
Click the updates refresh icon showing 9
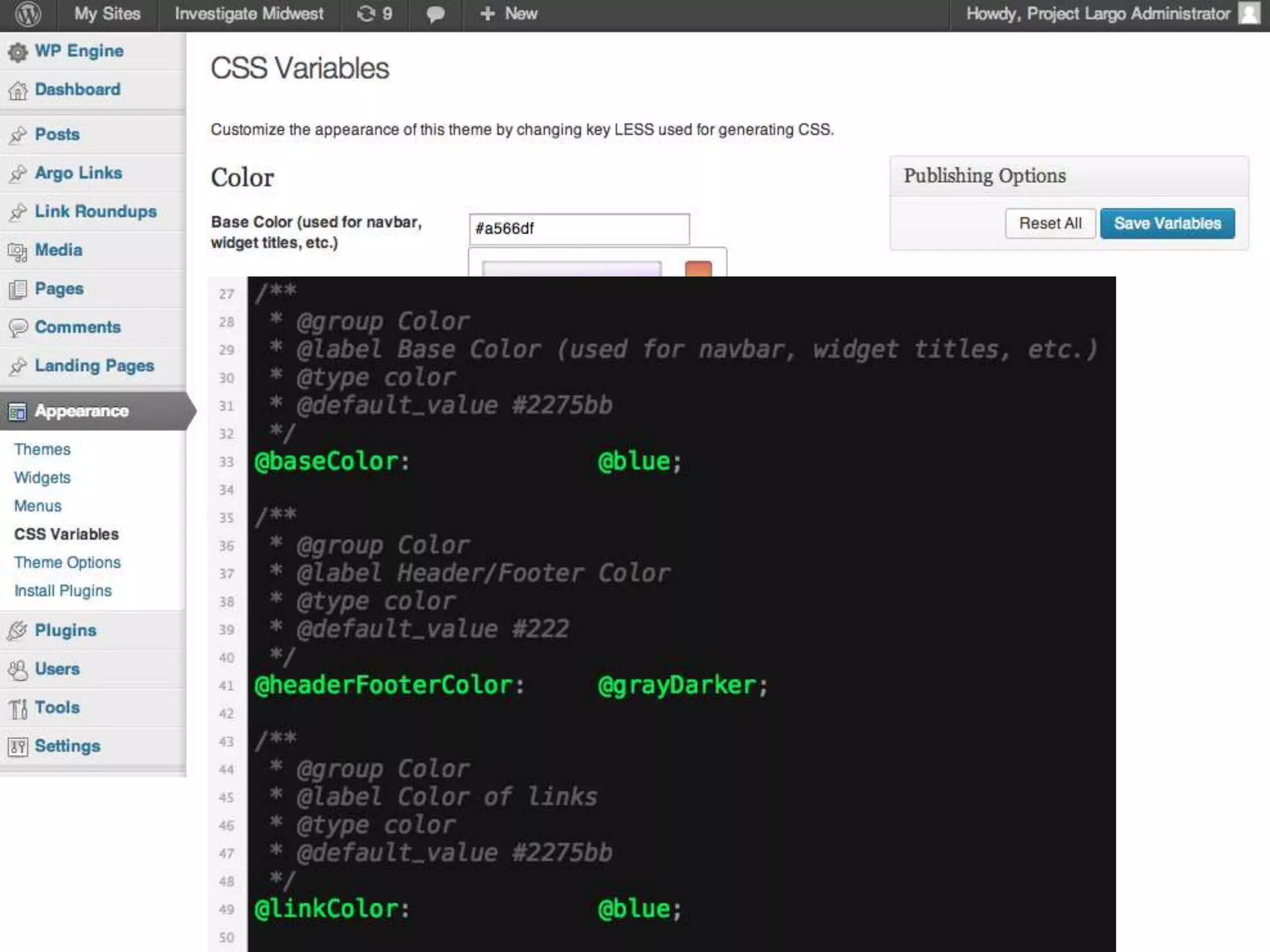(366, 14)
